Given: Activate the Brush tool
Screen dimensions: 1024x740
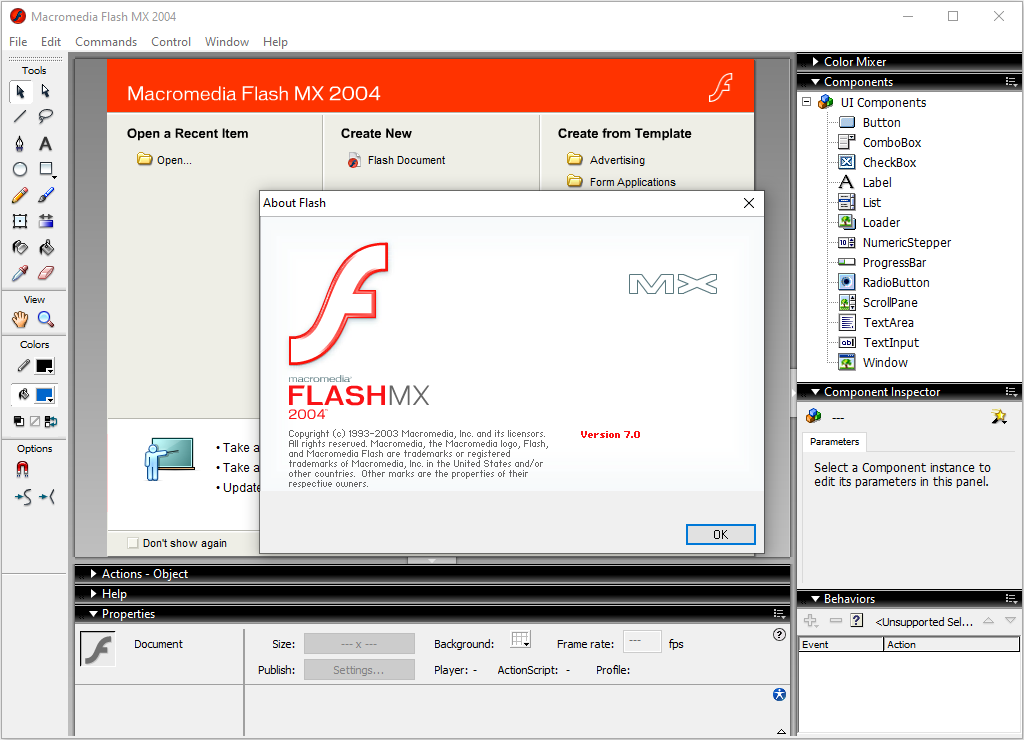Looking at the screenshot, I should click(x=46, y=195).
